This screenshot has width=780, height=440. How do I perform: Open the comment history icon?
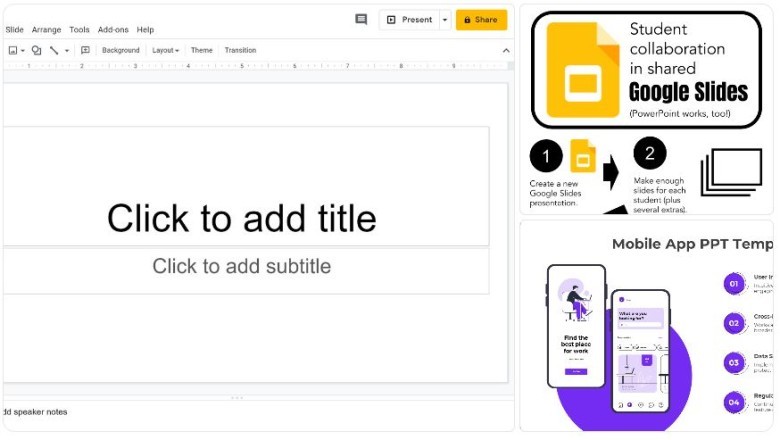[x=361, y=19]
